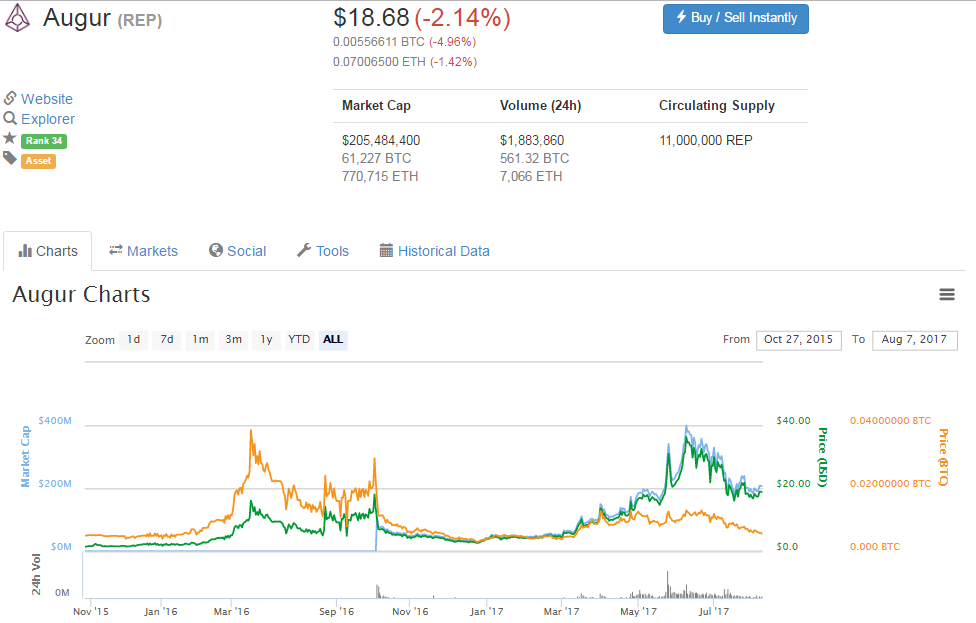The image size is (976, 623).
Task: Click the Nov '16 x-axis label
Action: coord(410,611)
